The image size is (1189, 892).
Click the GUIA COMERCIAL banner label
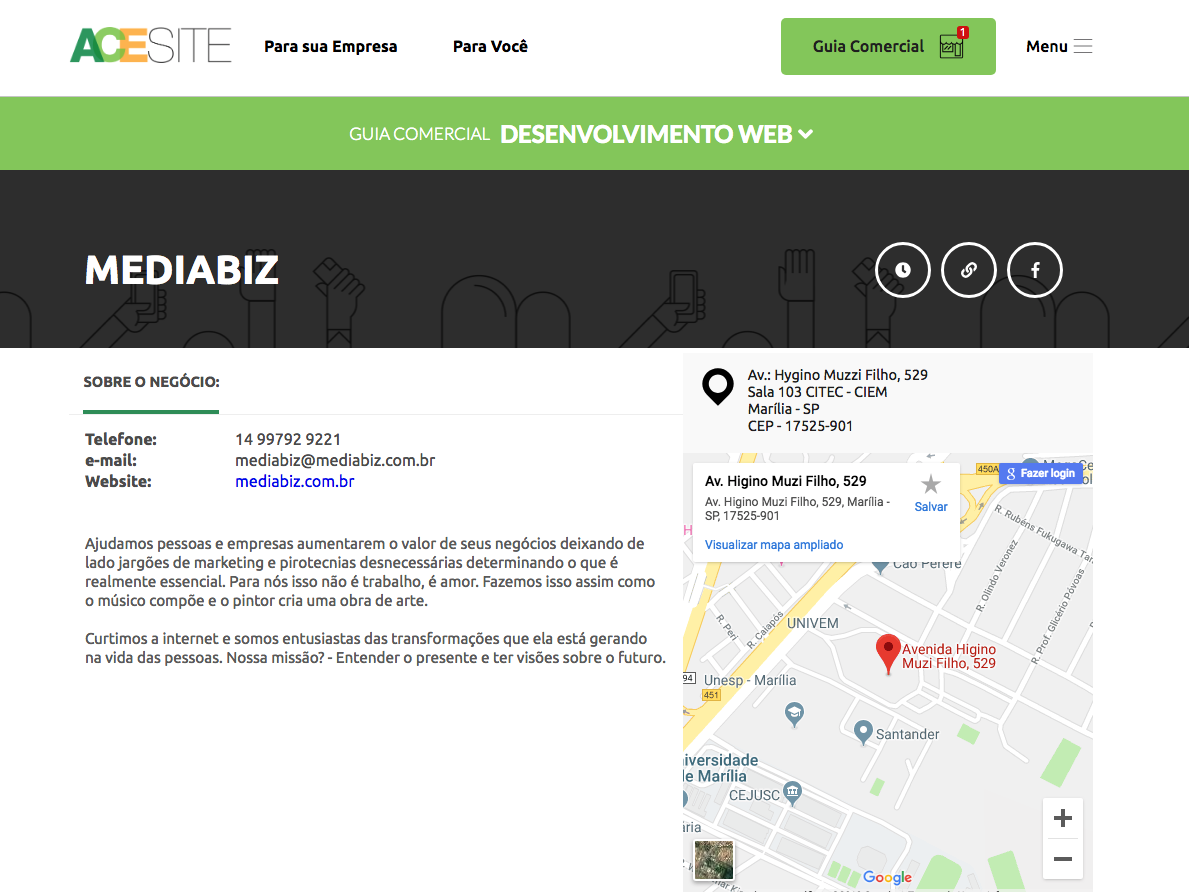419,134
